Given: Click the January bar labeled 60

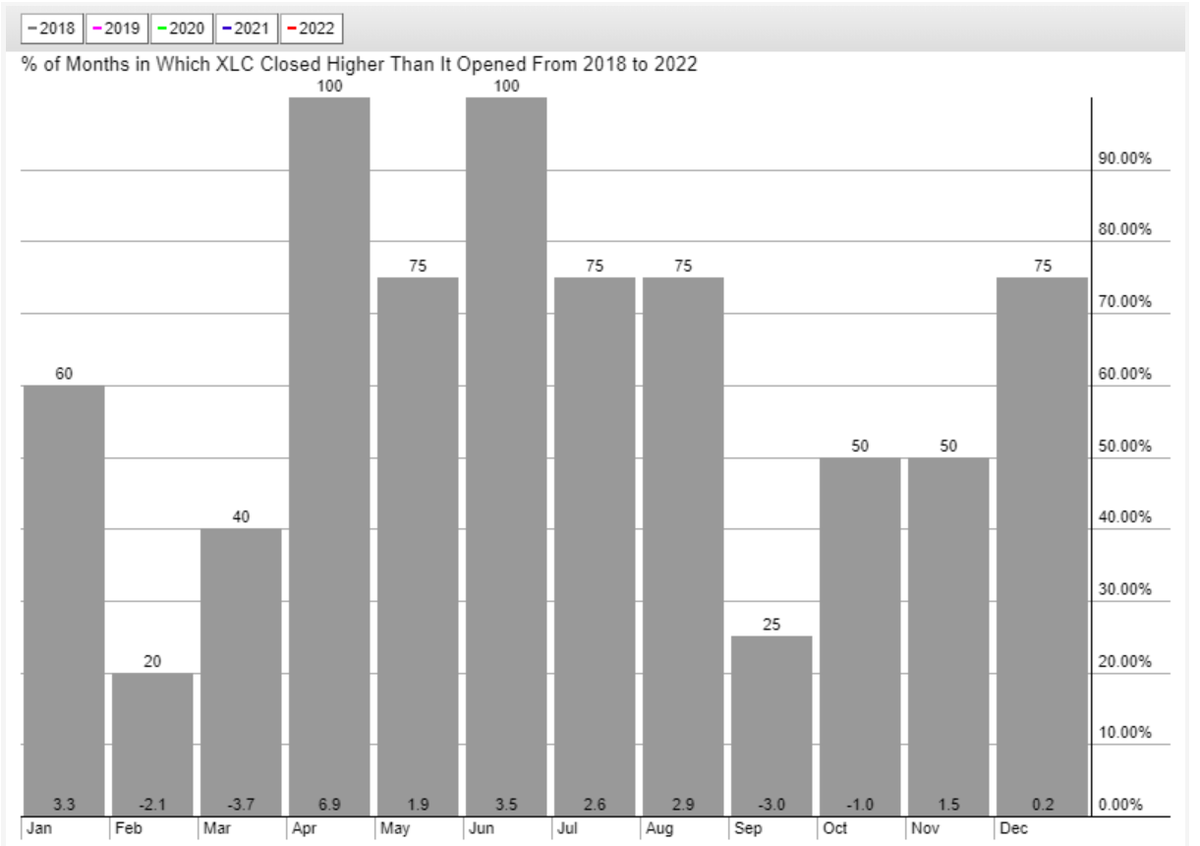Looking at the screenshot, I should (x=64, y=601).
